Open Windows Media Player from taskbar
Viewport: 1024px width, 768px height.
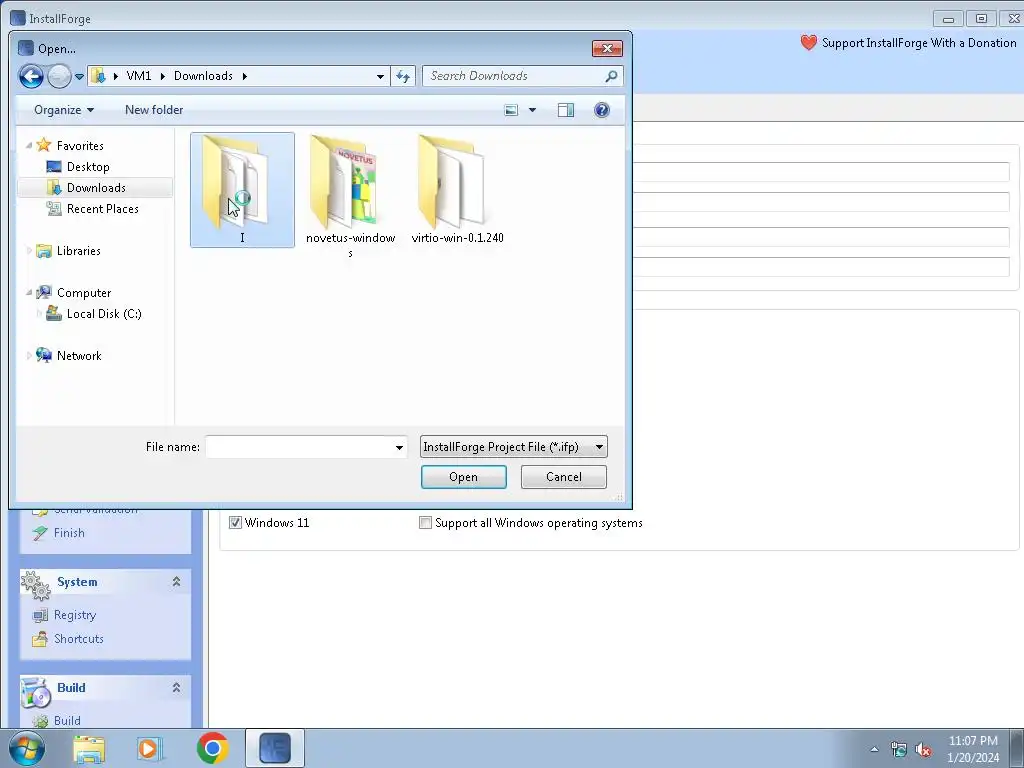pyautogui.click(x=150, y=749)
